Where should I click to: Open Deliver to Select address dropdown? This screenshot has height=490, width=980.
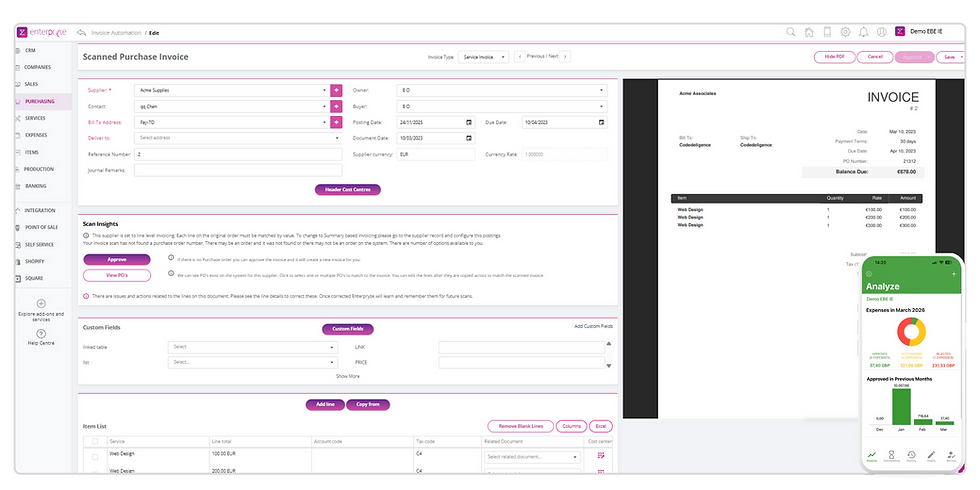tap(238, 138)
